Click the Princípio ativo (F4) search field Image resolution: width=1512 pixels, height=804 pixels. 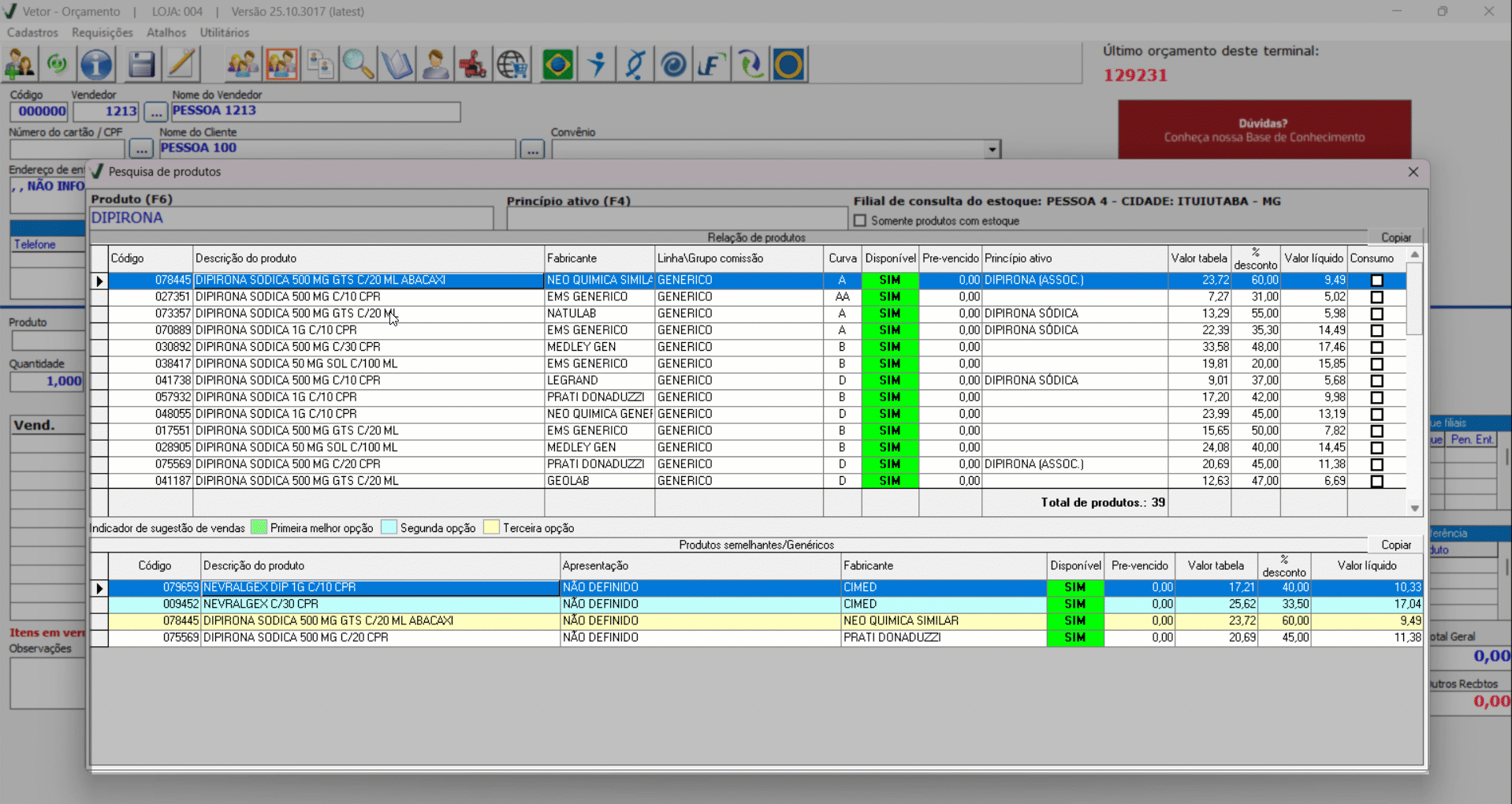(x=676, y=218)
